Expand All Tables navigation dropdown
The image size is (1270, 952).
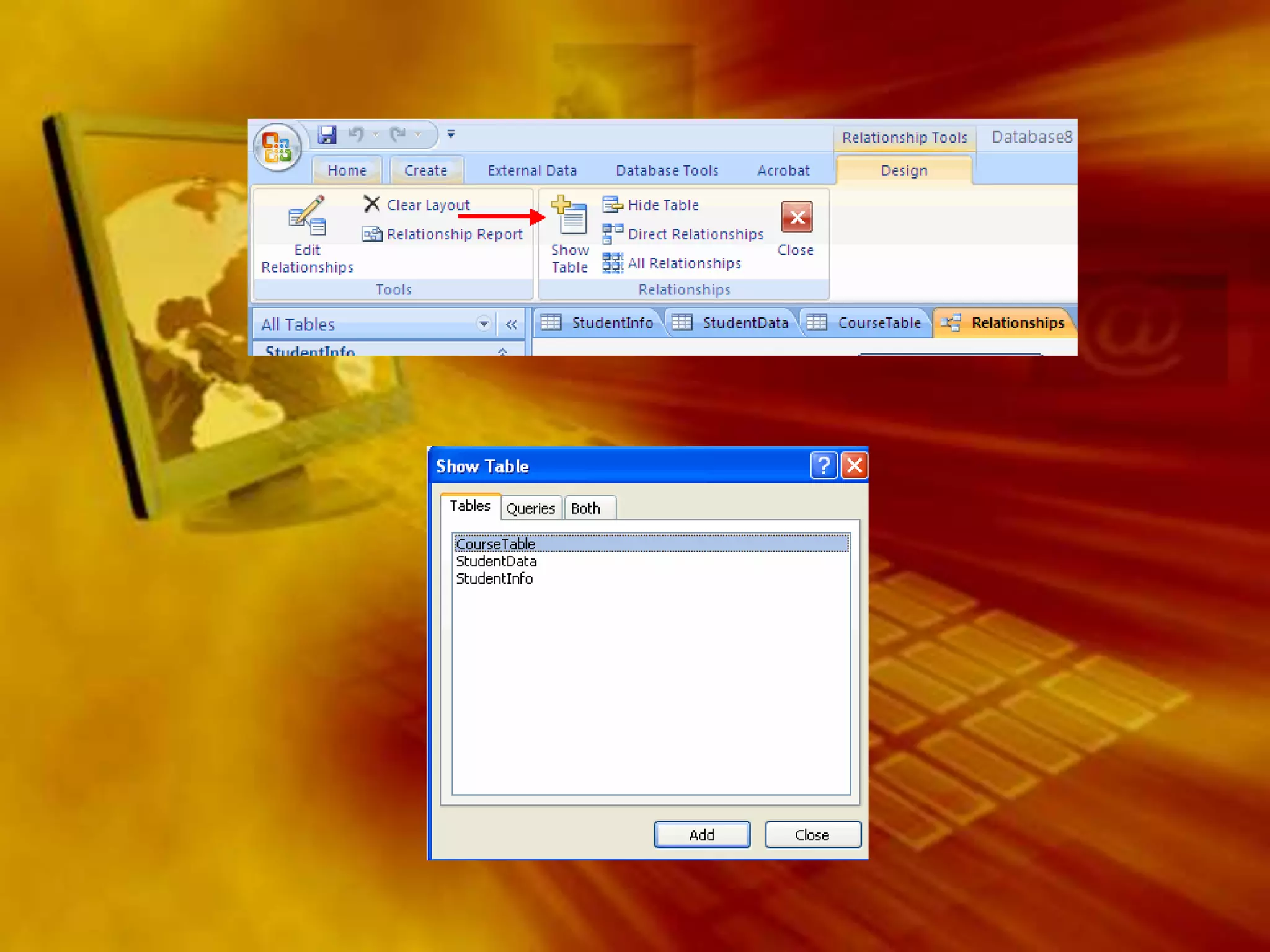coord(484,324)
